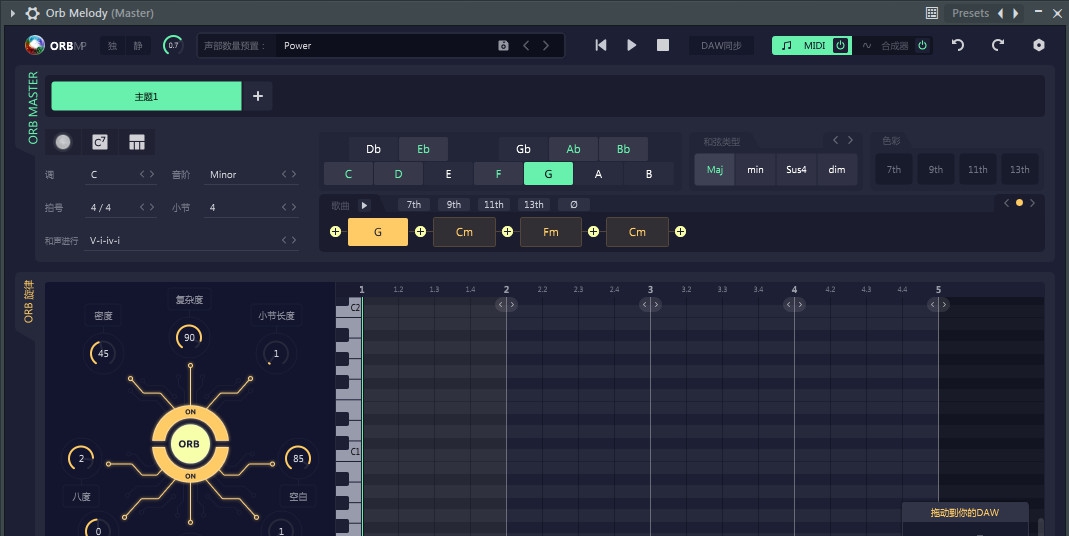
Task: Toggle the MIDI output power button
Action: point(841,46)
